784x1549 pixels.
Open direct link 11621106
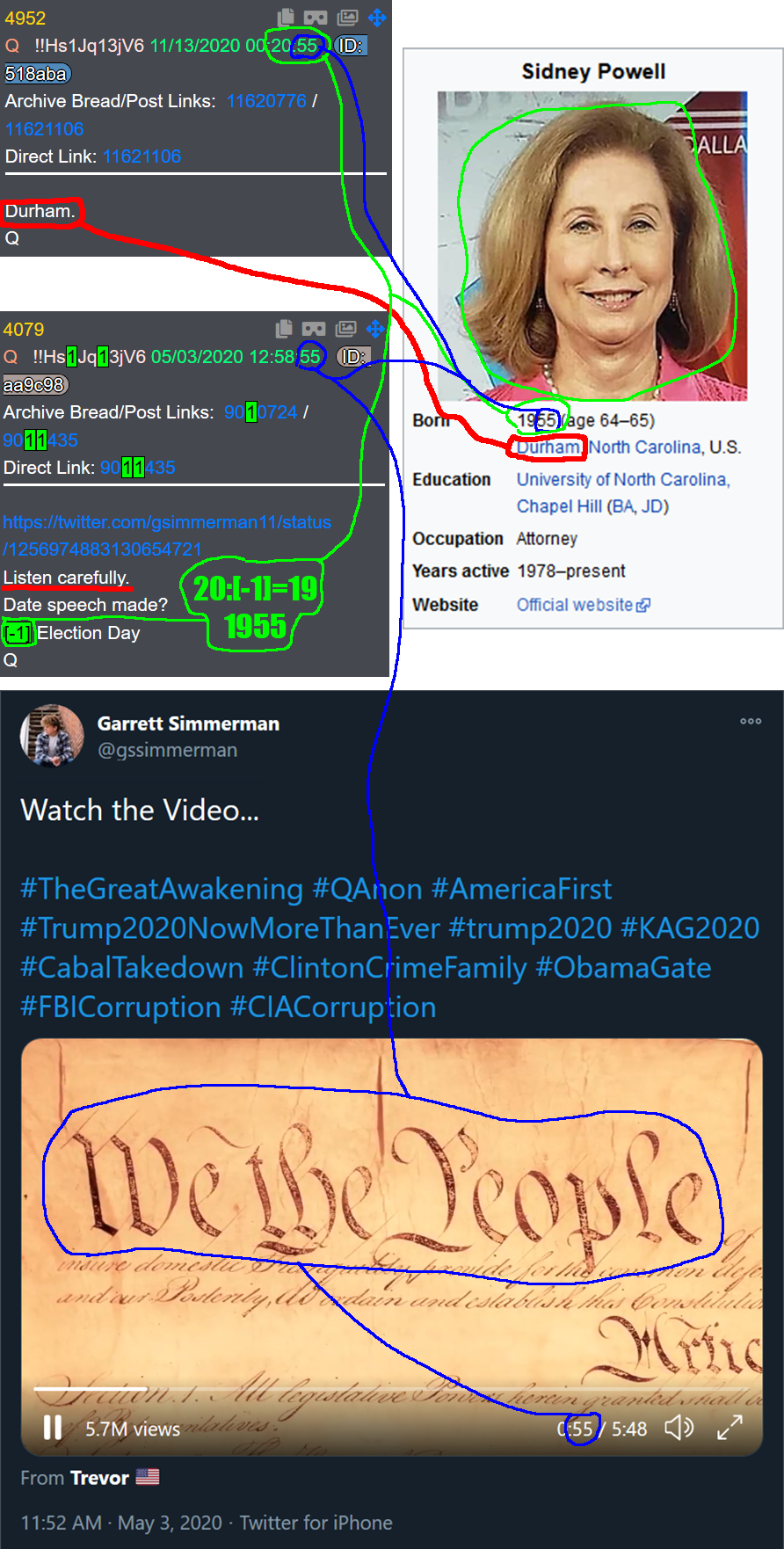pos(142,156)
